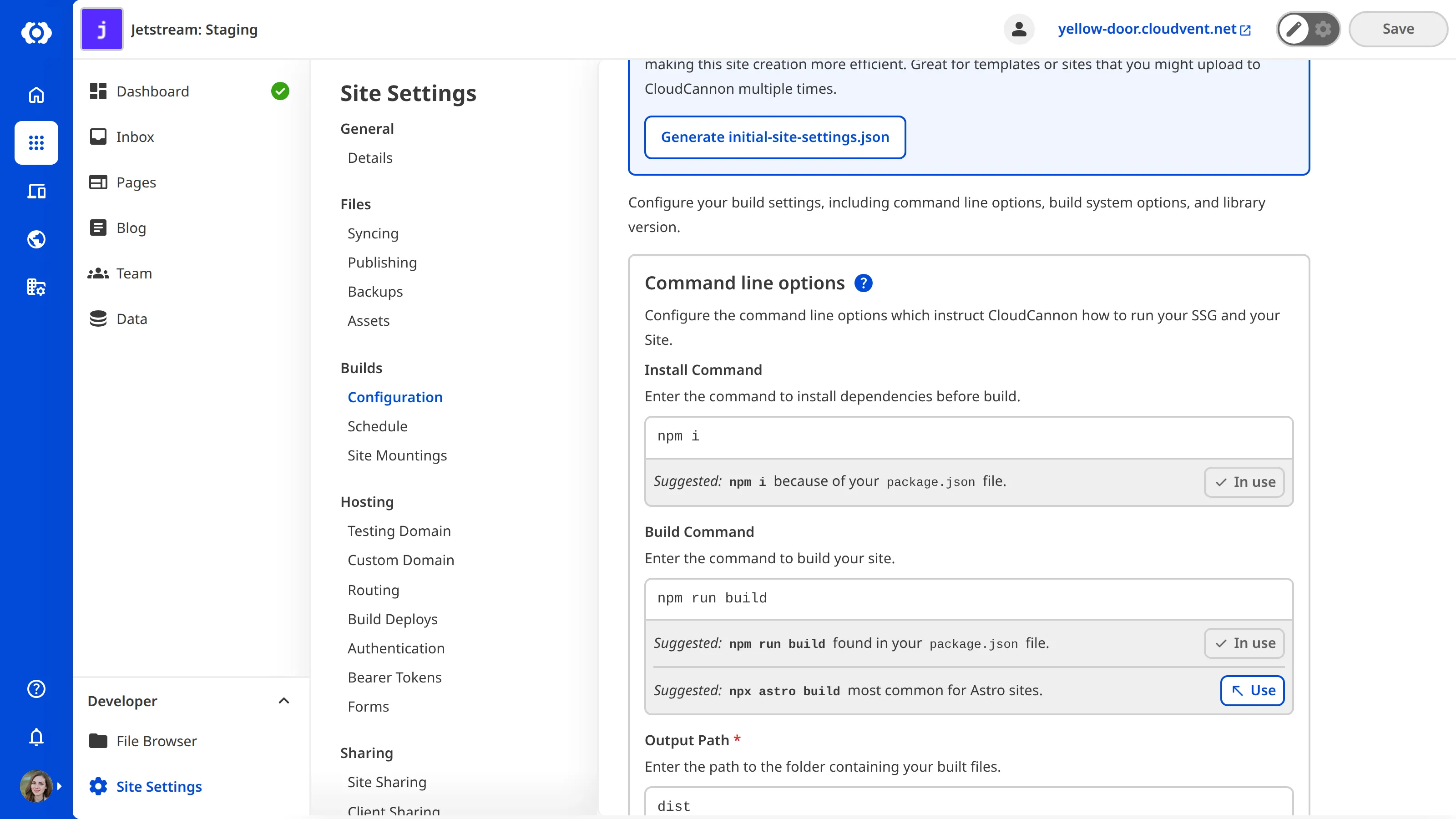Open the Assets settings page

369,320
